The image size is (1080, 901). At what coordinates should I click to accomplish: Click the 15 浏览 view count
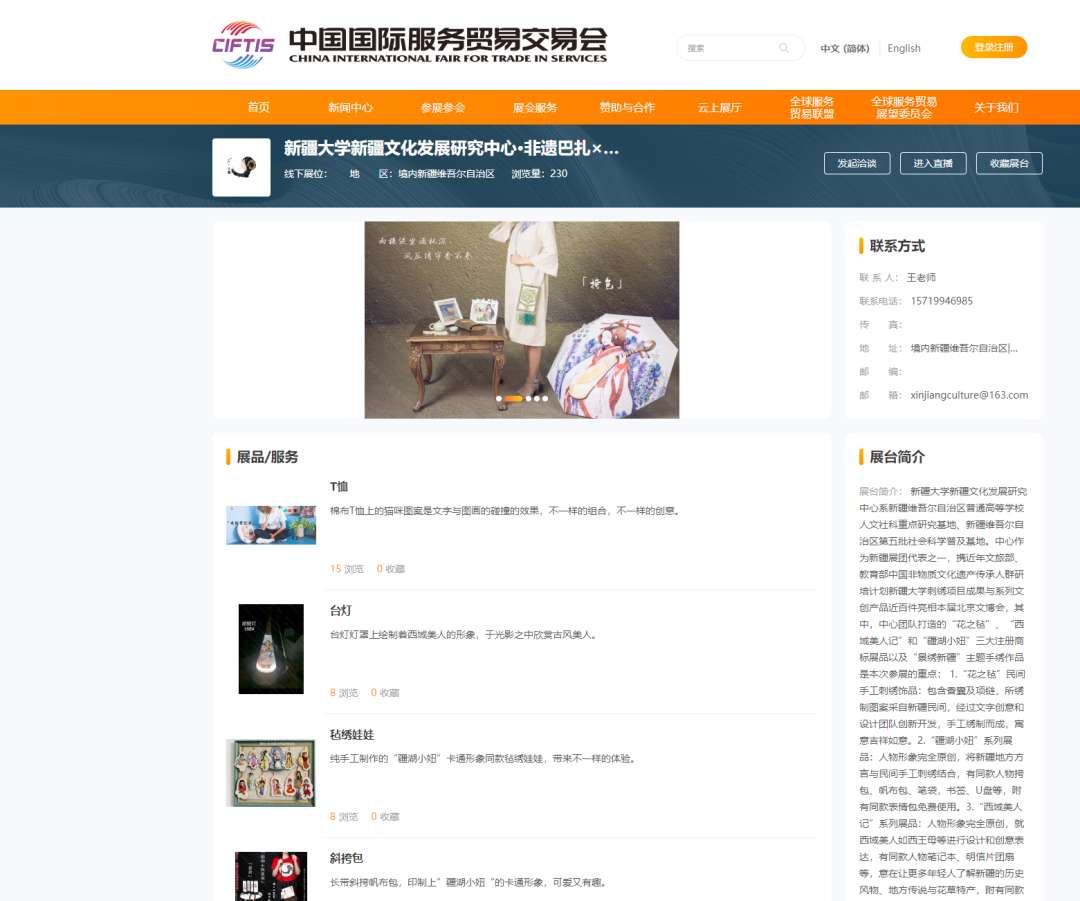pyautogui.click(x=347, y=569)
